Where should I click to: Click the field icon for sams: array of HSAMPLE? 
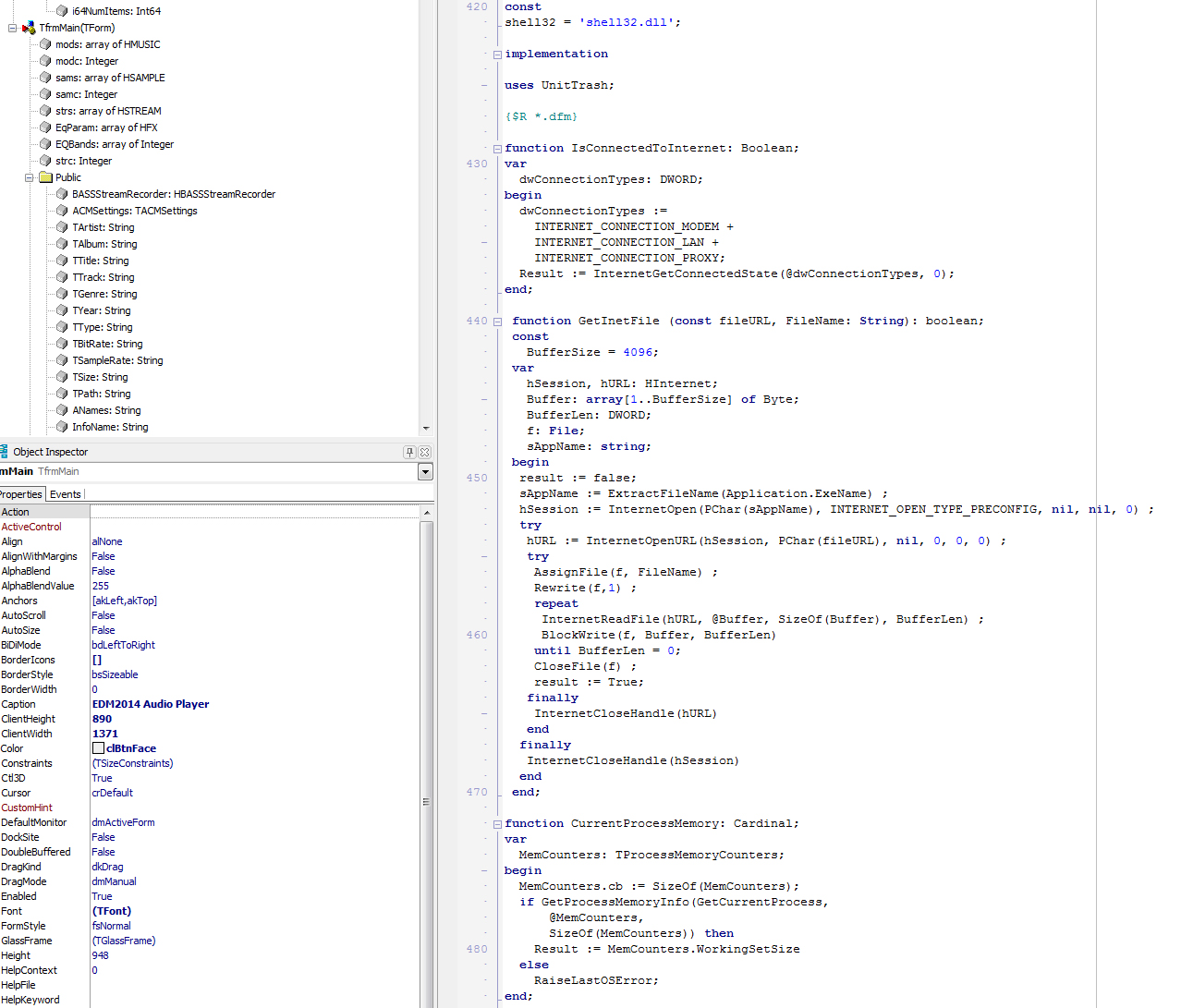point(45,78)
